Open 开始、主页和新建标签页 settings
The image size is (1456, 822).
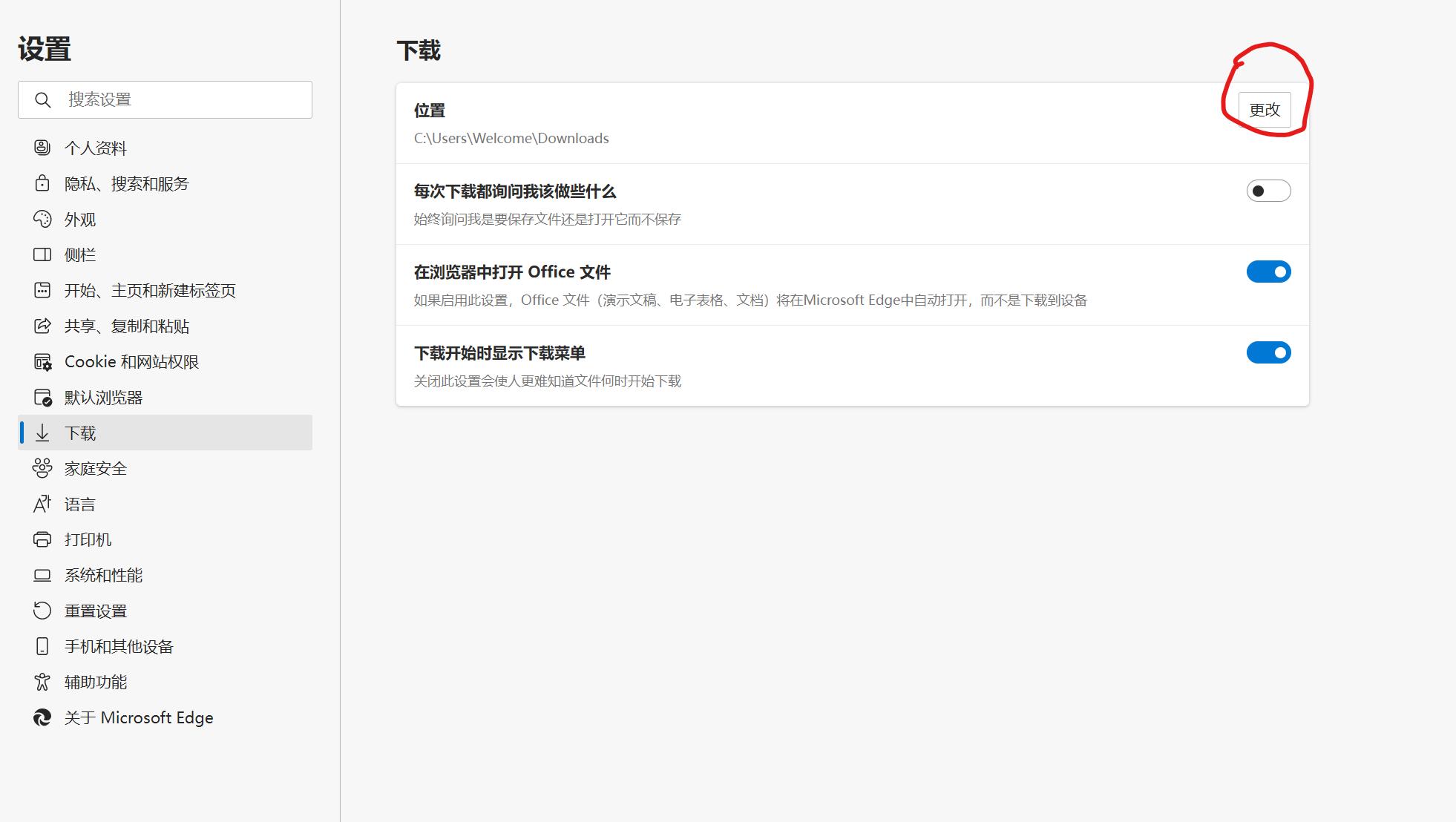coord(165,290)
